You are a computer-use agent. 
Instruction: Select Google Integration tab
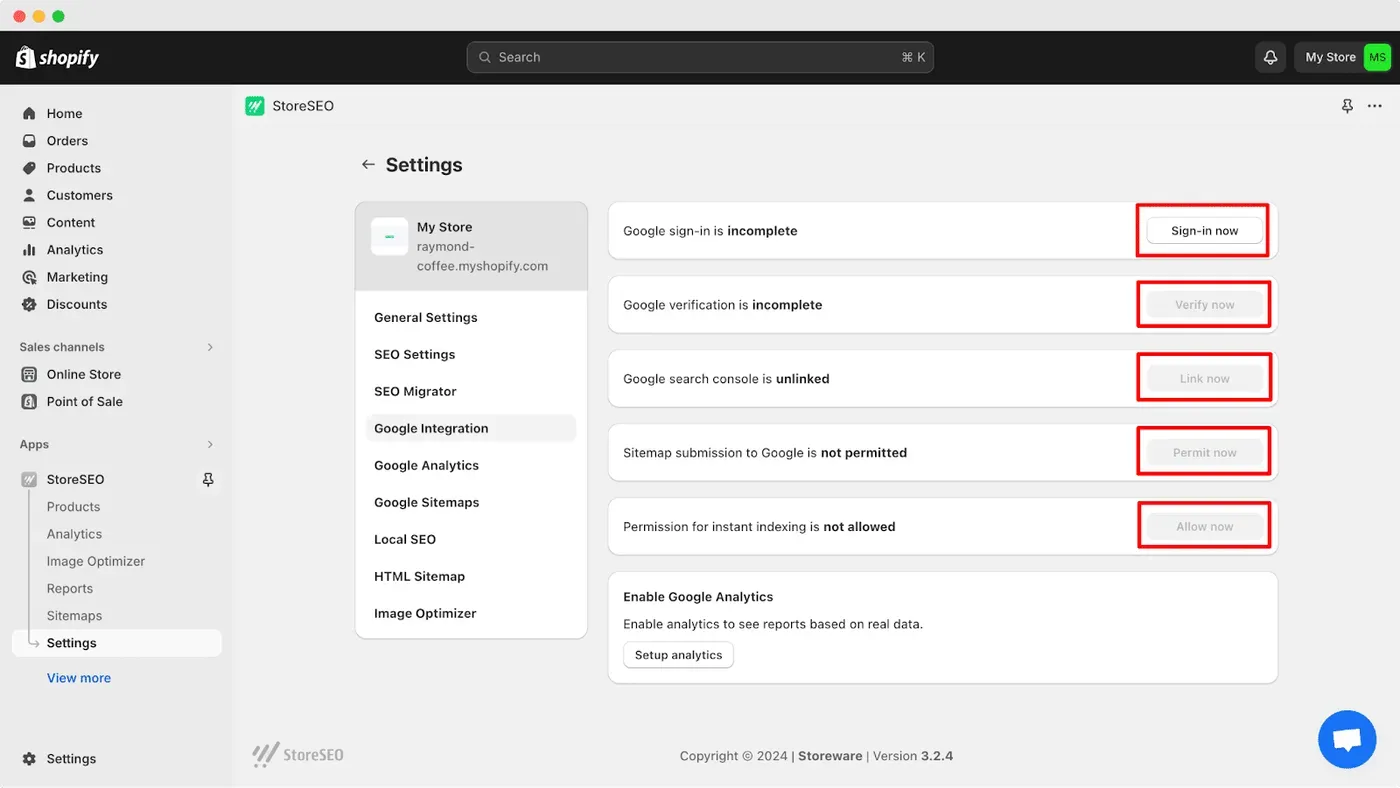coord(471,428)
